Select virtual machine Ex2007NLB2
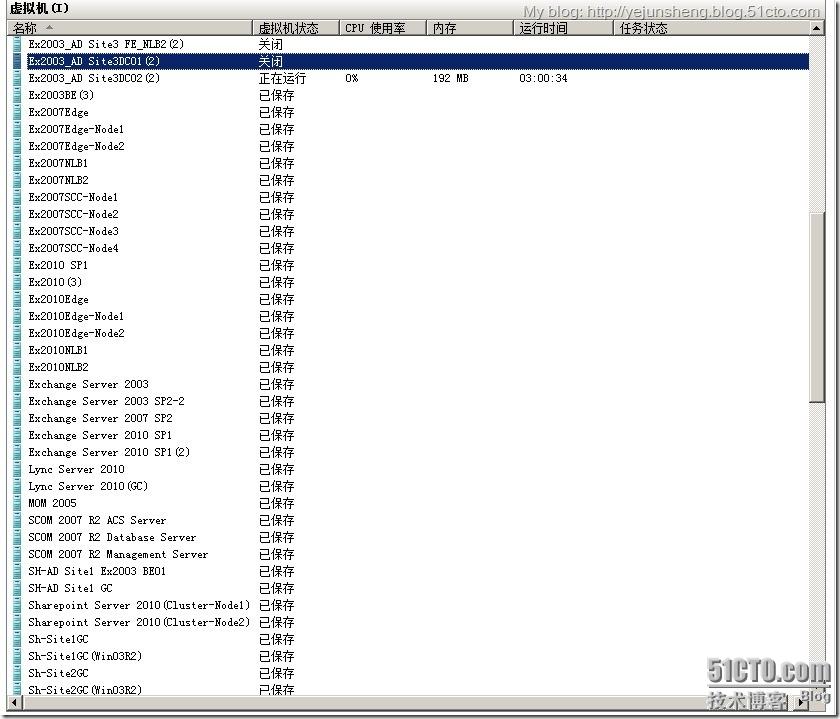 pos(58,181)
